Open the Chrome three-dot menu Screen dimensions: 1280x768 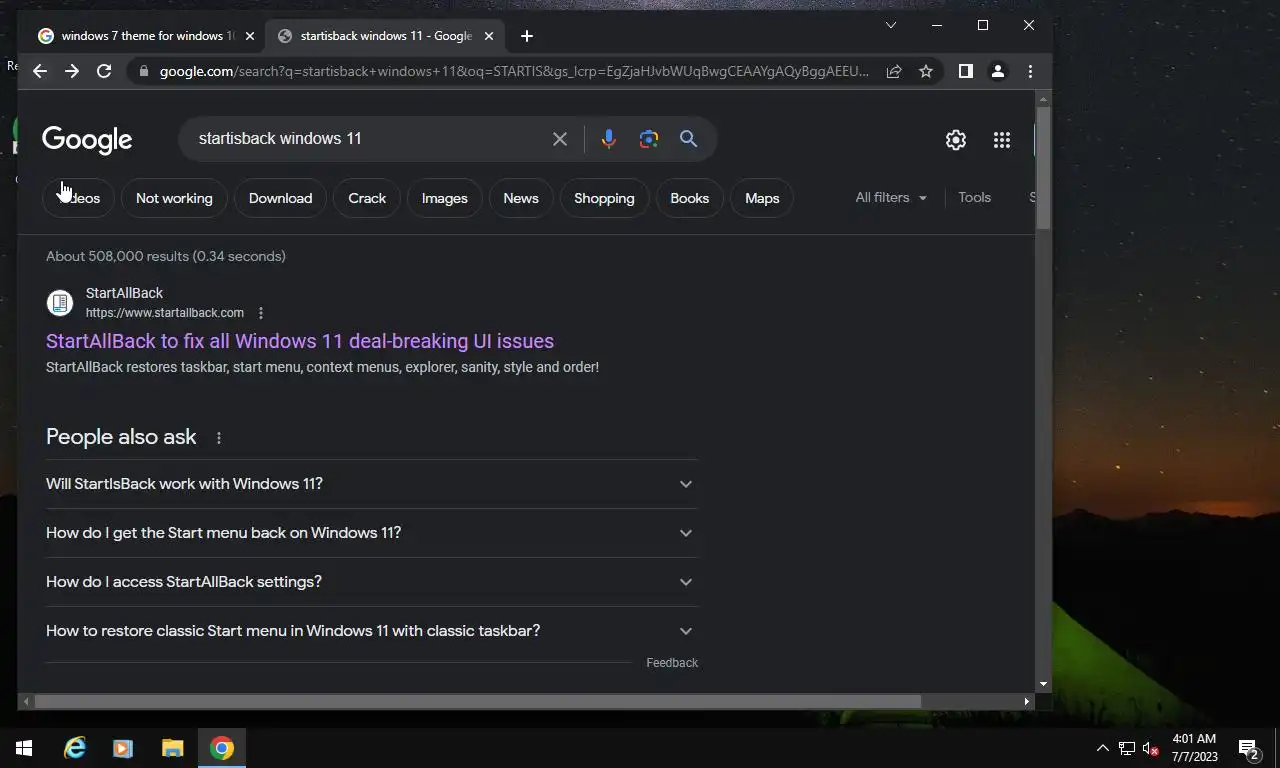click(1030, 71)
